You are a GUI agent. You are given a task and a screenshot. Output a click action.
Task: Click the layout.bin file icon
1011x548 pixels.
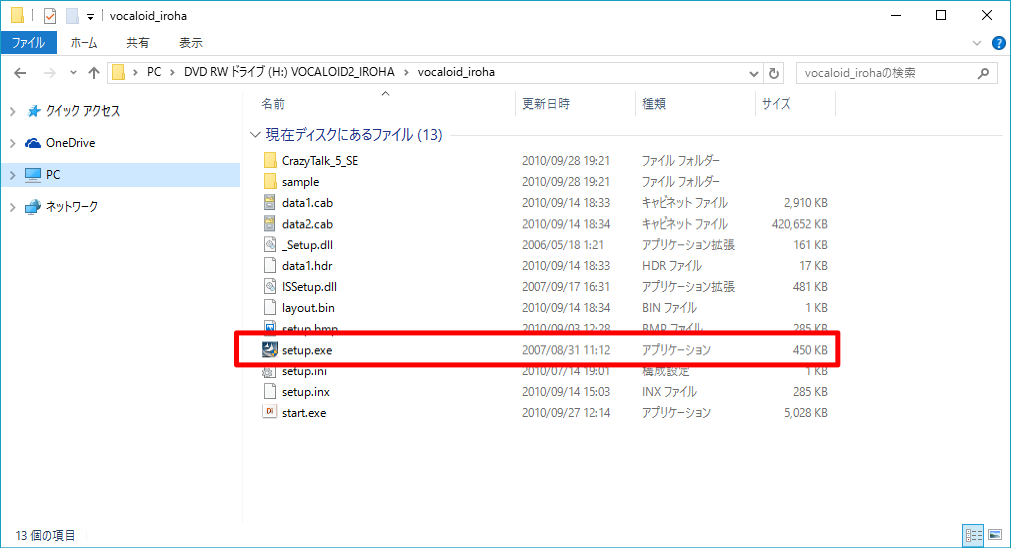coord(270,308)
